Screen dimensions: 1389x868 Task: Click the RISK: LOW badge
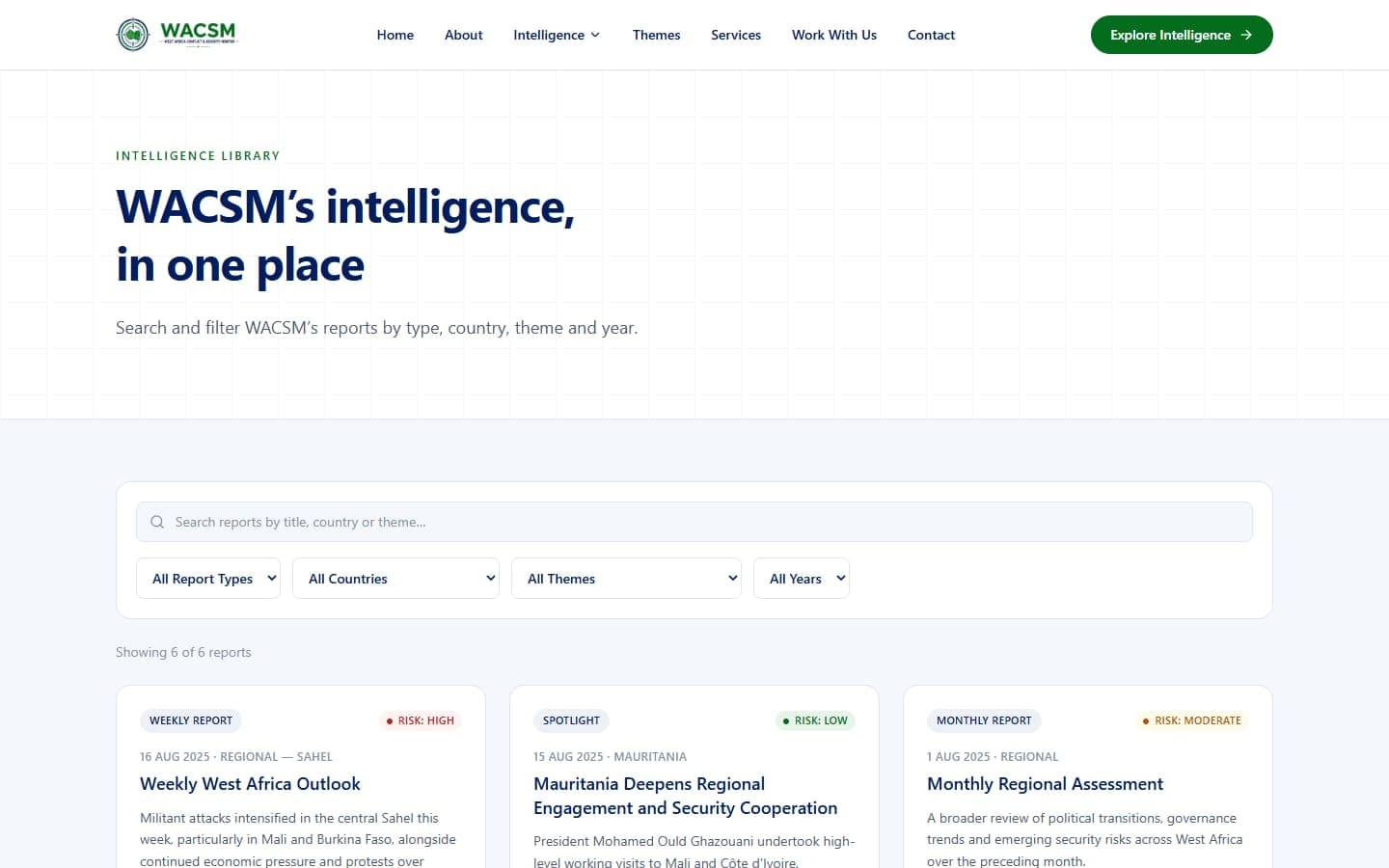point(815,720)
